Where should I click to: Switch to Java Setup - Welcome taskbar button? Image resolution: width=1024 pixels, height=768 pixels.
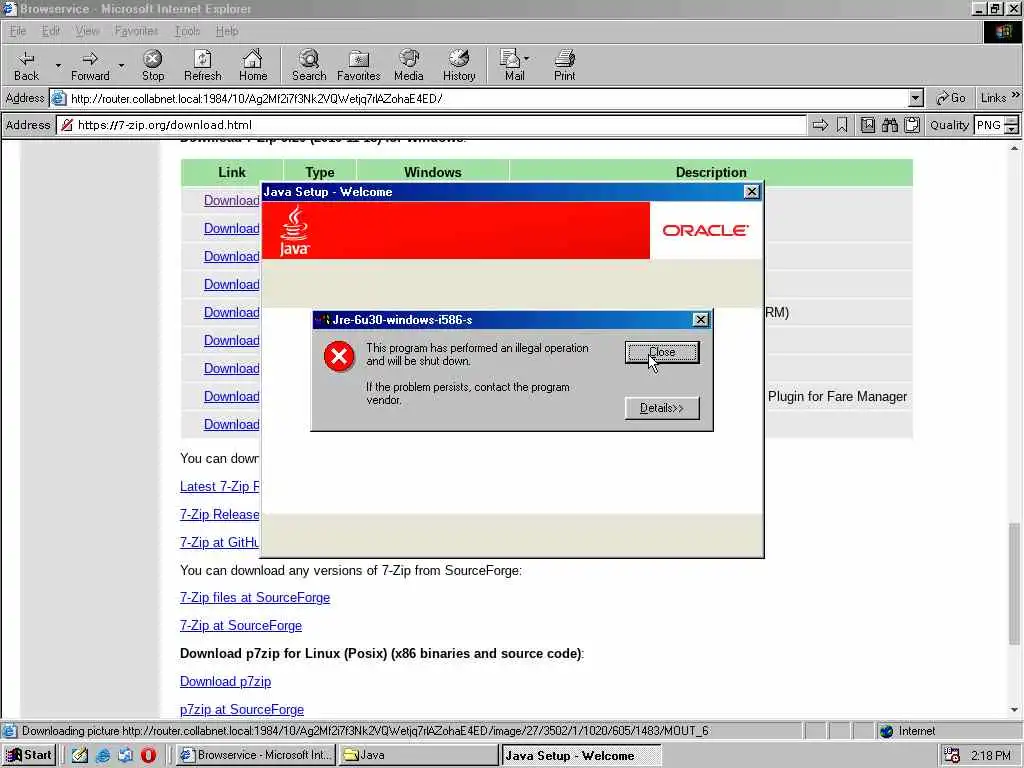(x=581, y=755)
